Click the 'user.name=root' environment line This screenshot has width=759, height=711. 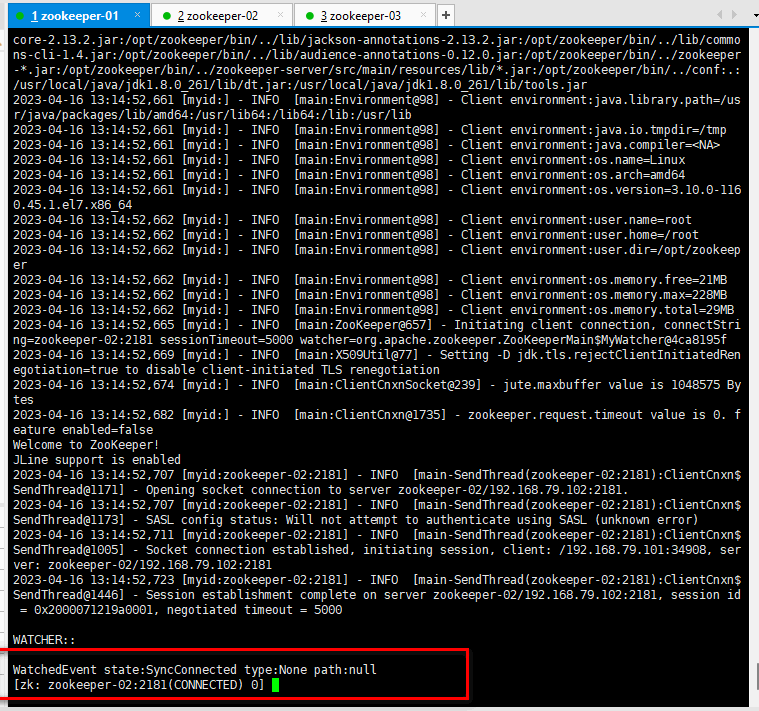click(352, 220)
